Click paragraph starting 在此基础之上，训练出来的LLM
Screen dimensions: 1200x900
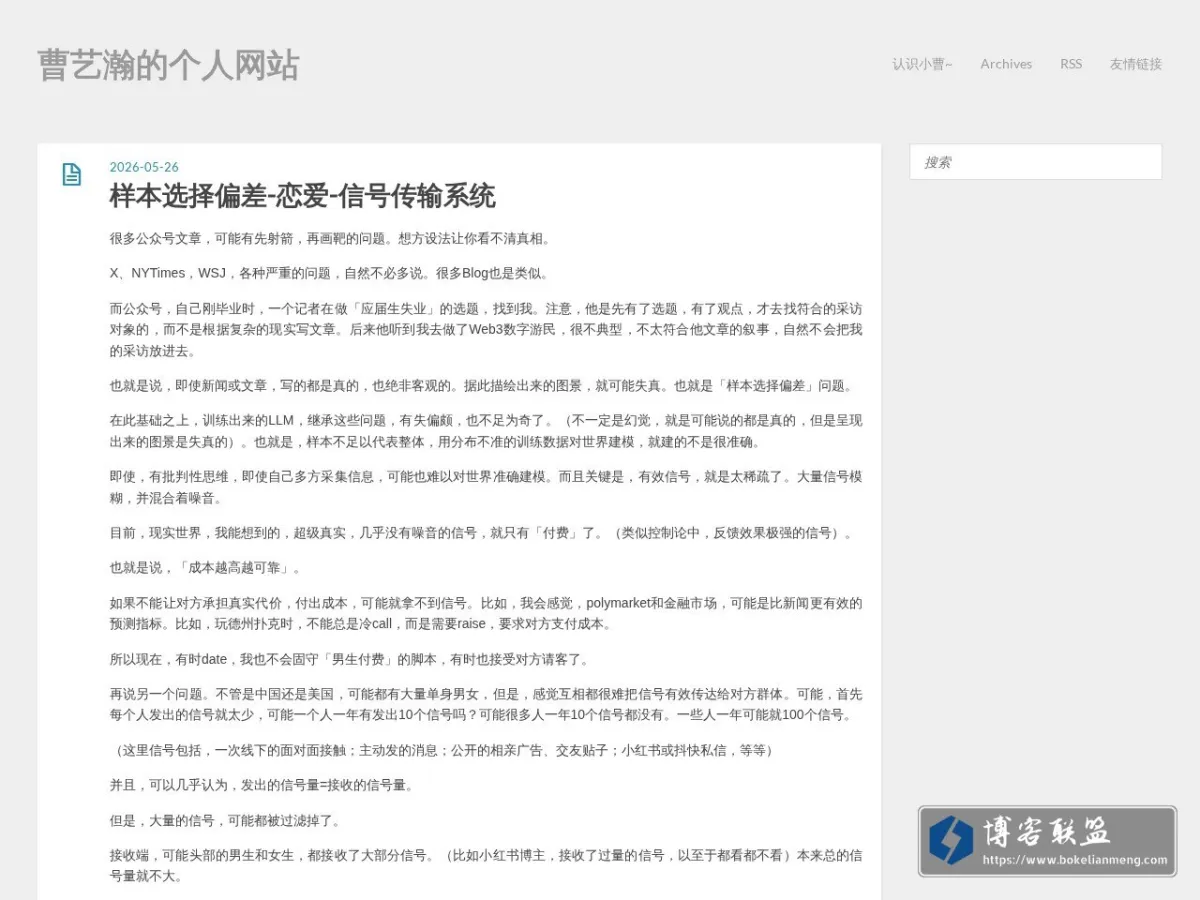pyautogui.click(x=486, y=431)
